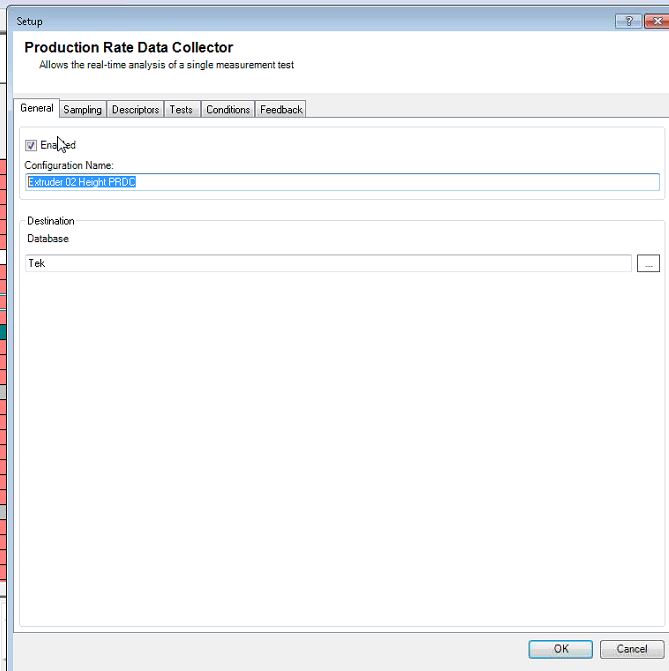Show the Conditions tab
The image size is (669, 671).
(228, 109)
